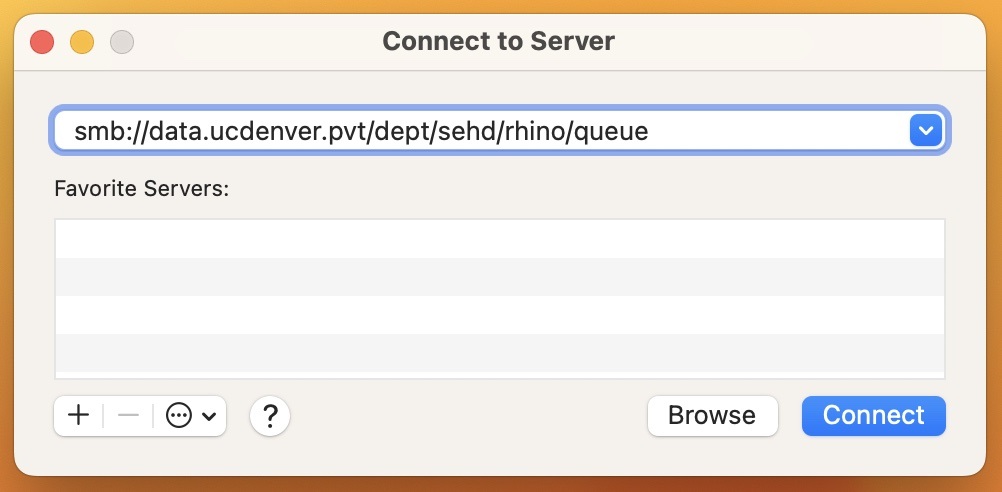Focus the smb:// server address field
This screenshot has width=1002, height=492.
point(480,130)
